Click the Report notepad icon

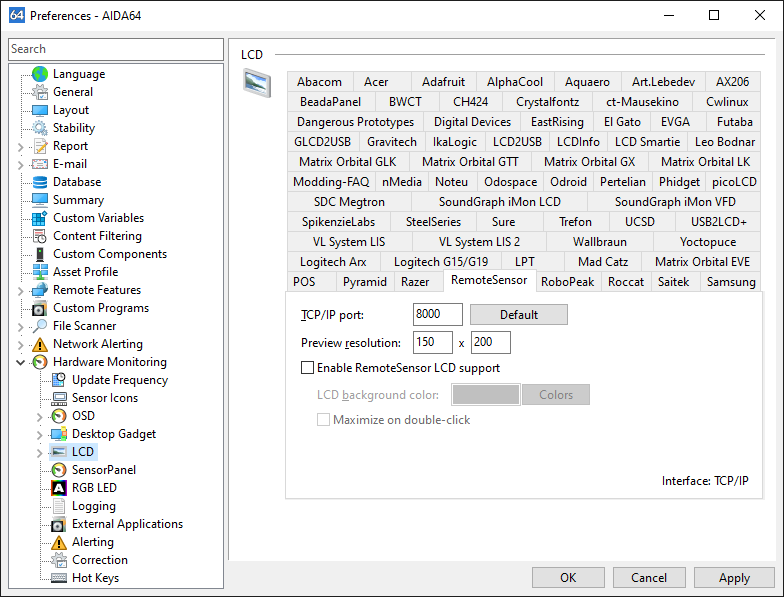40,146
